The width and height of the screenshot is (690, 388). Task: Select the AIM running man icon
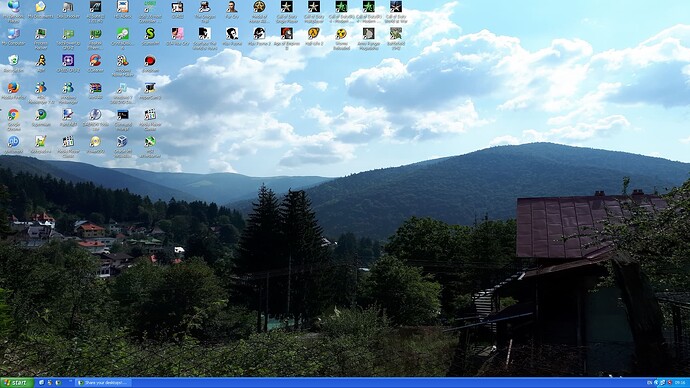(x=40, y=61)
